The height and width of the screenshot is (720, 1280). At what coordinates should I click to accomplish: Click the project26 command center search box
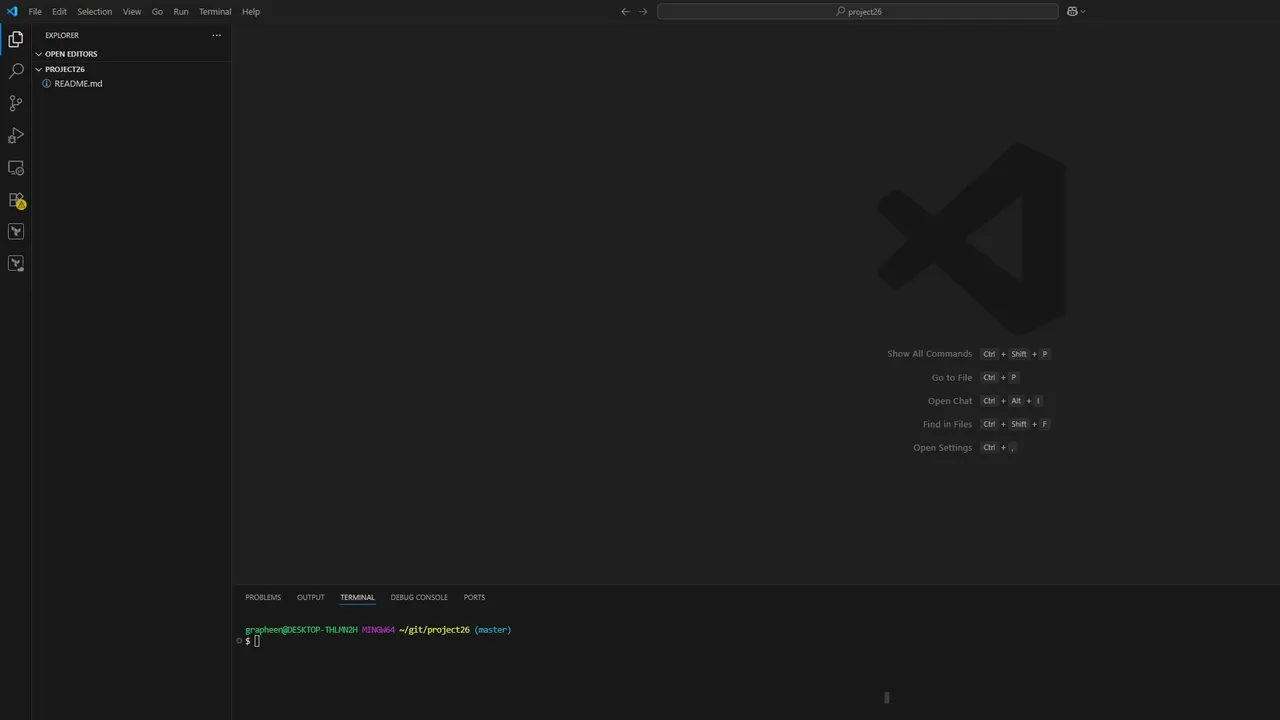pyautogui.click(x=858, y=12)
